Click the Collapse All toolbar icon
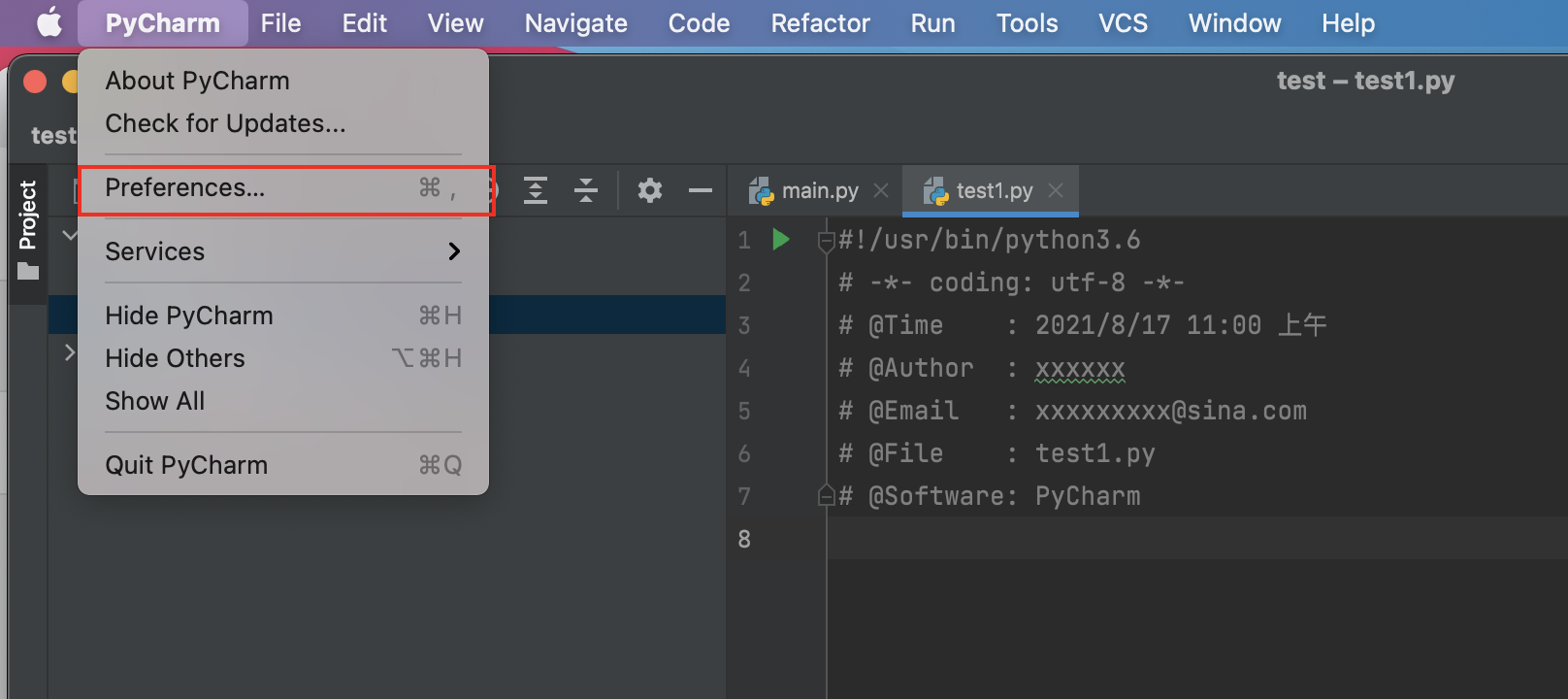Screen dimensions: 1568x699 (586, 190)
